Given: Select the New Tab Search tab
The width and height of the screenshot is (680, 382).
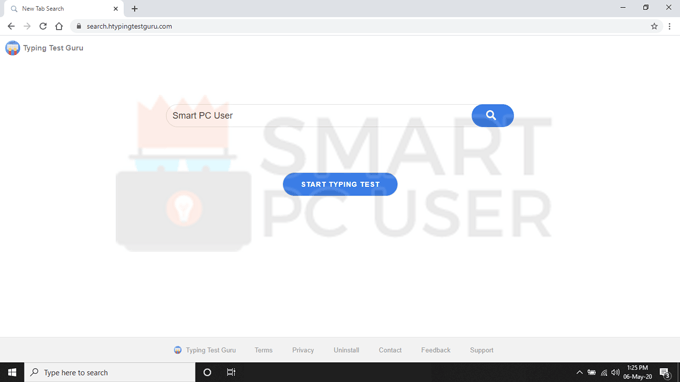Looking at the screenshot, I should click(x=63, y=9).
